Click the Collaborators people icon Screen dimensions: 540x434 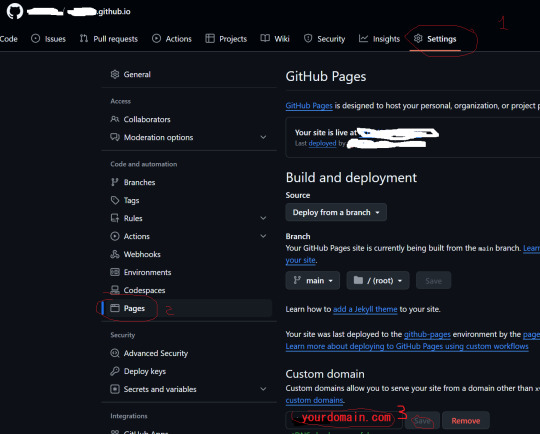coord(115,119)
